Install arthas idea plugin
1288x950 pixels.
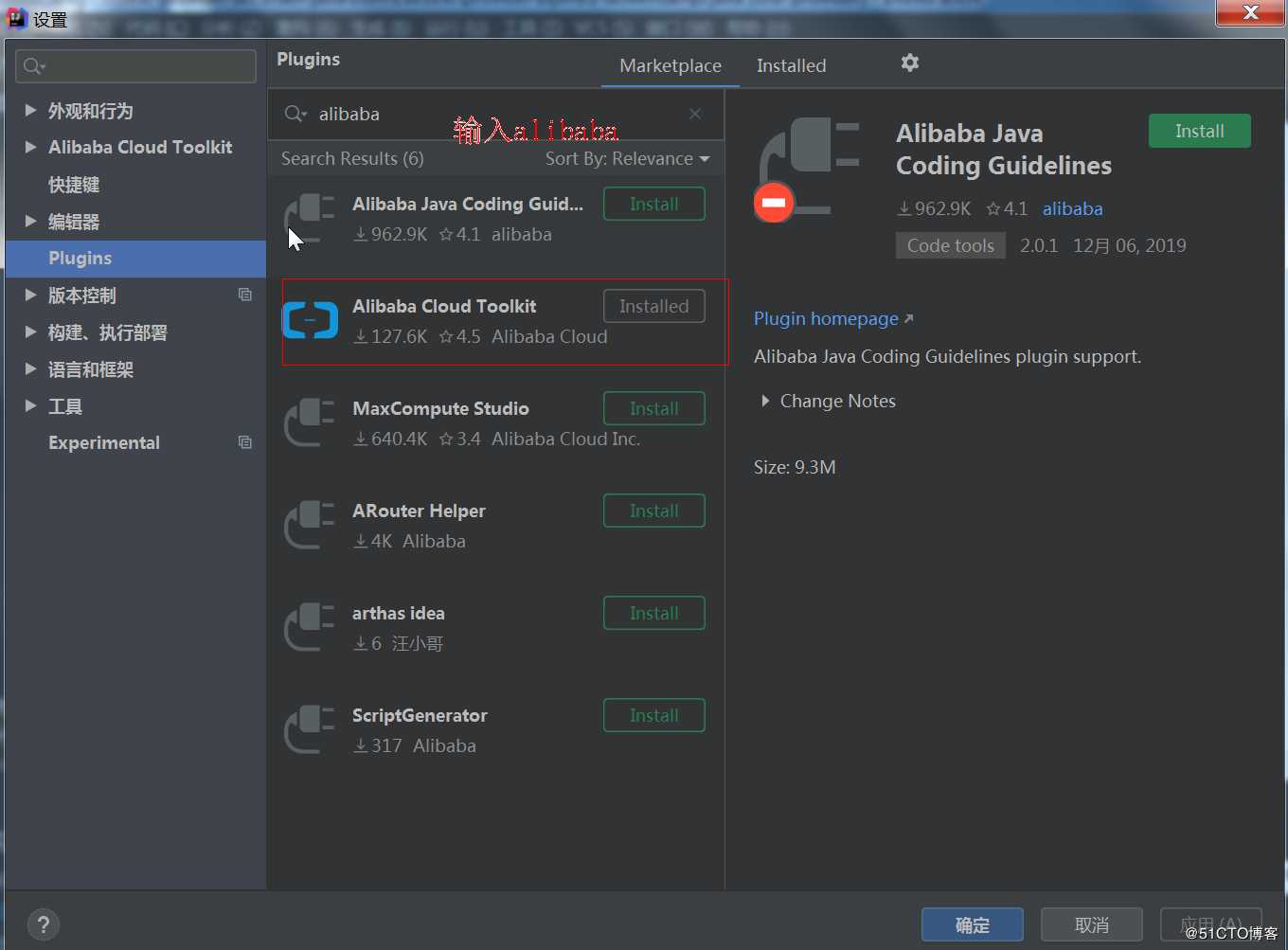[654, 613]
